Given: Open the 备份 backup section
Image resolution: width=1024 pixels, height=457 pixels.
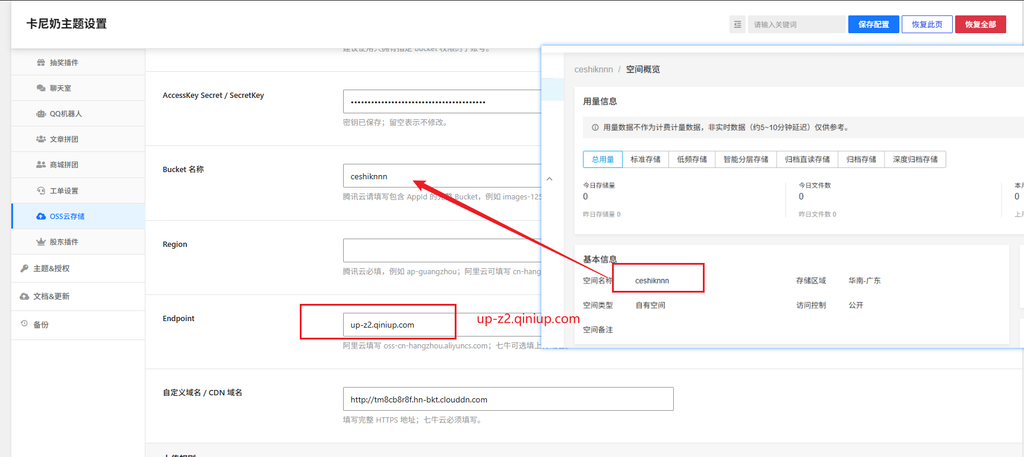Looking at the screenshot, I should coord(78,324).
